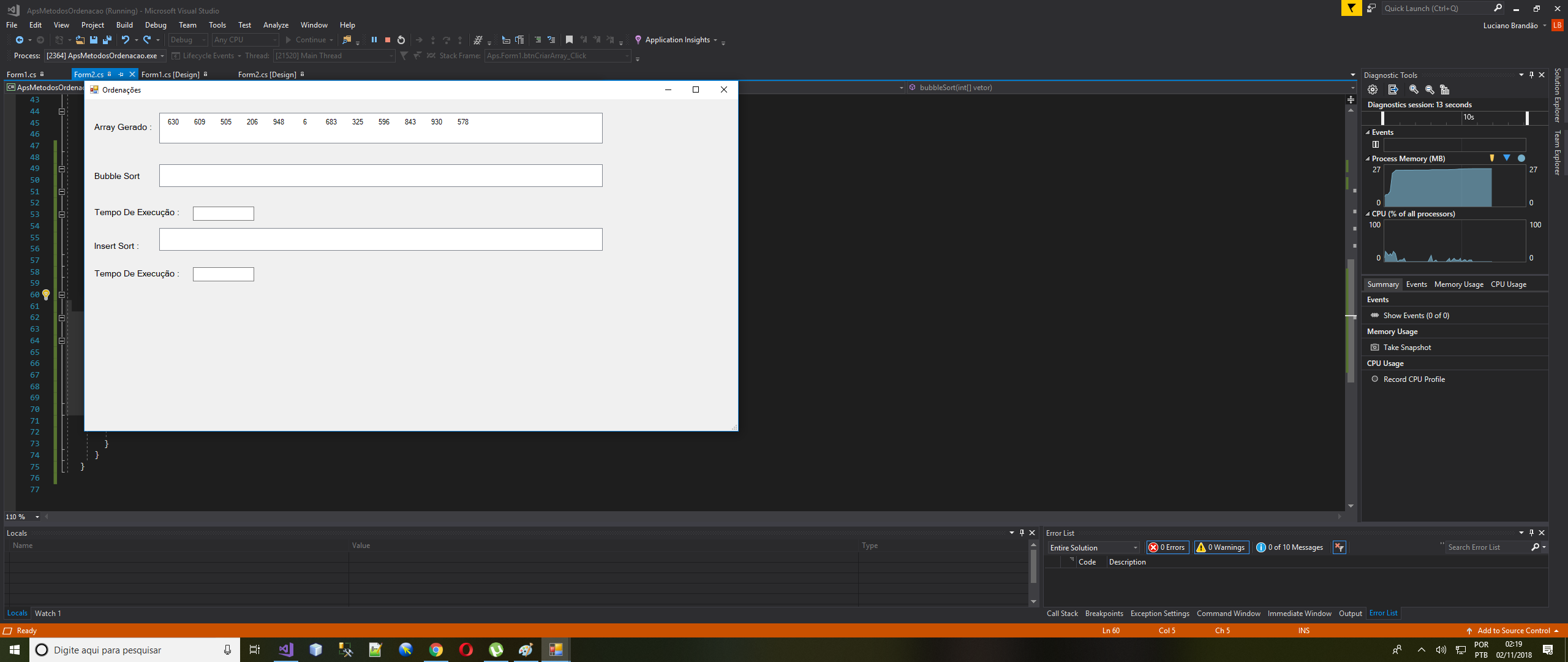The width and height of the screenshot is (1568, 662).
Task: Toggle the 0 Errors filter
Action: pos(1167,547)
